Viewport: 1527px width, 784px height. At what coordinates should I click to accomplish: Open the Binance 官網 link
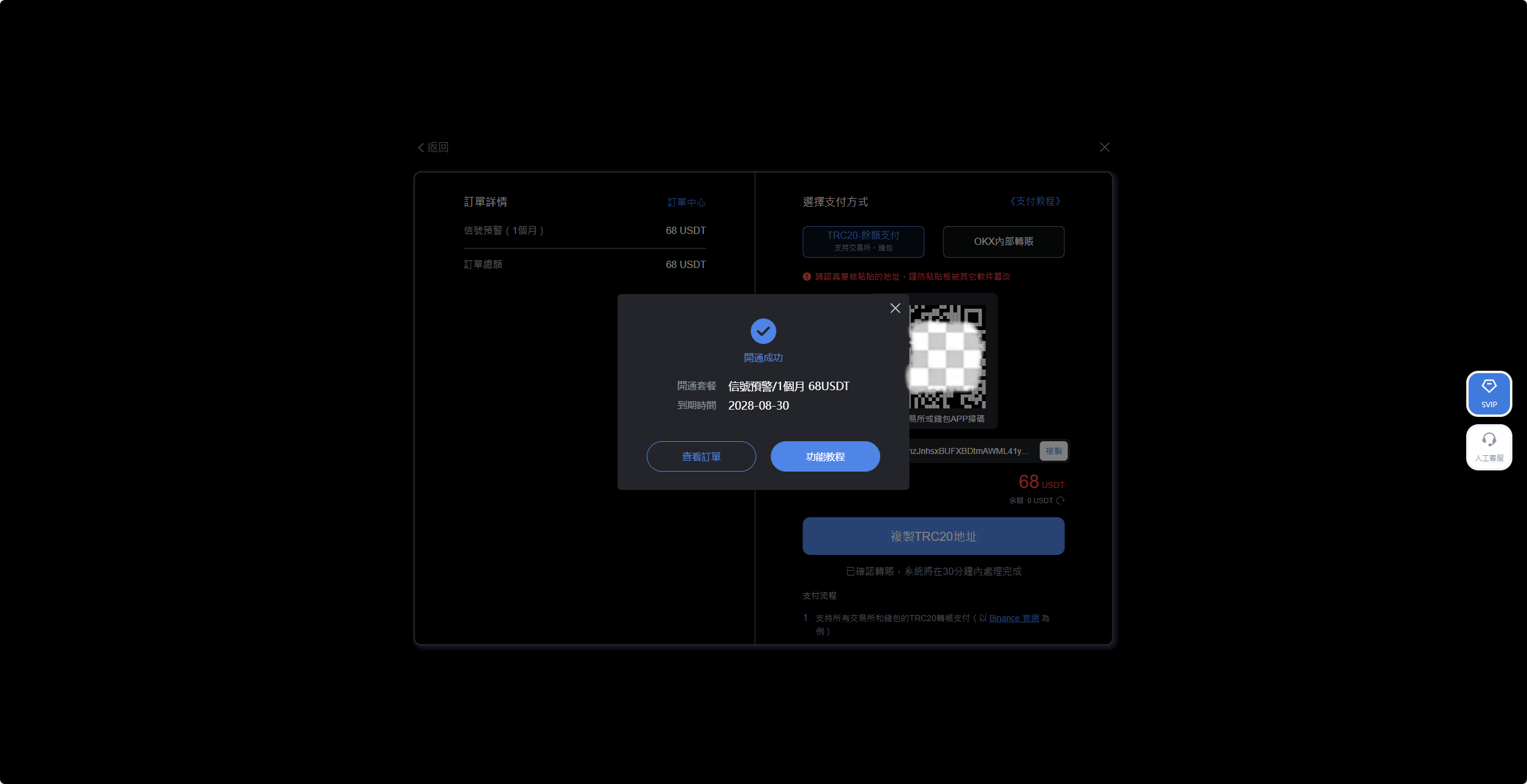1013,618
